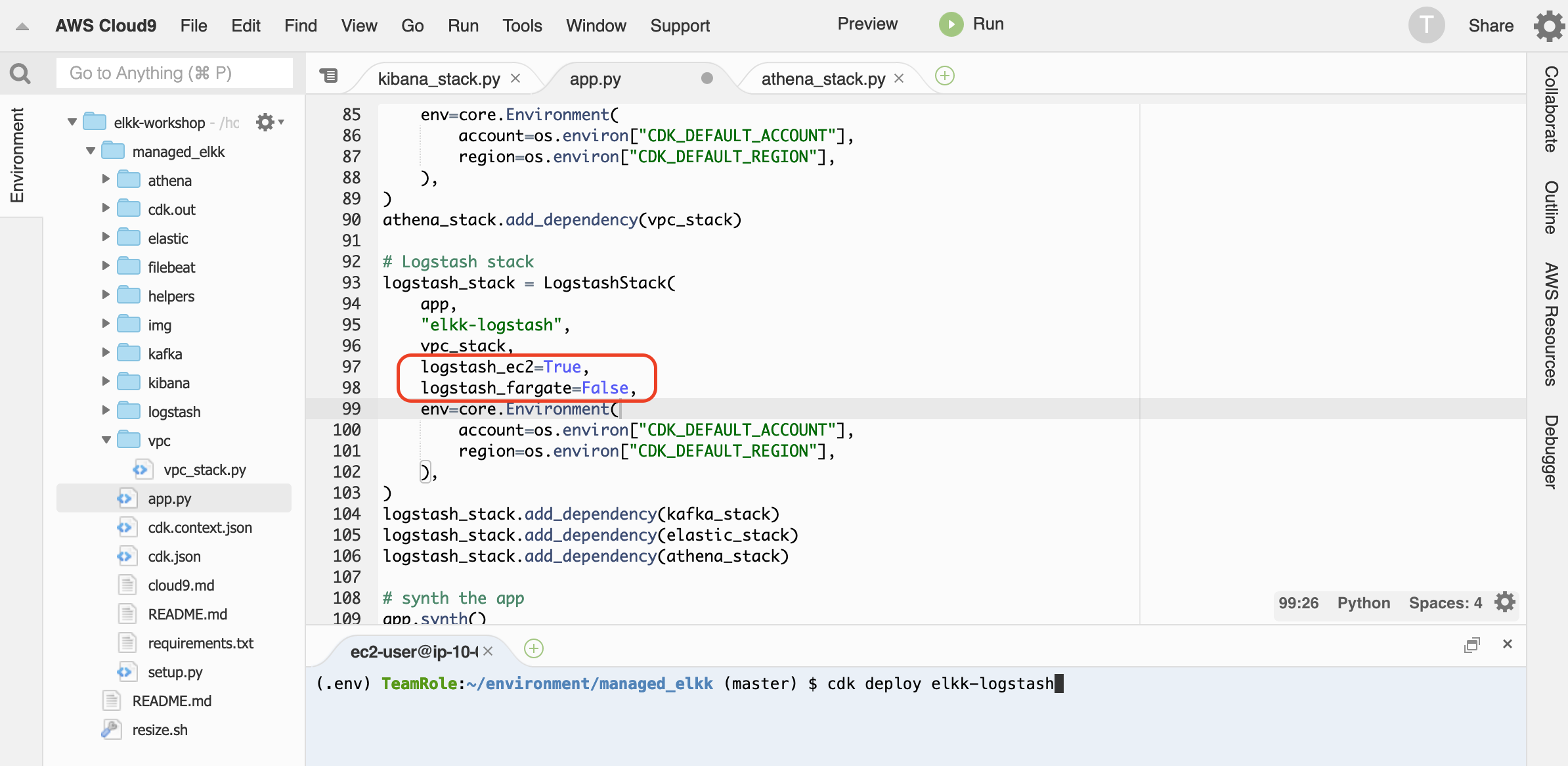Open the Find menu

coord(301,26)
